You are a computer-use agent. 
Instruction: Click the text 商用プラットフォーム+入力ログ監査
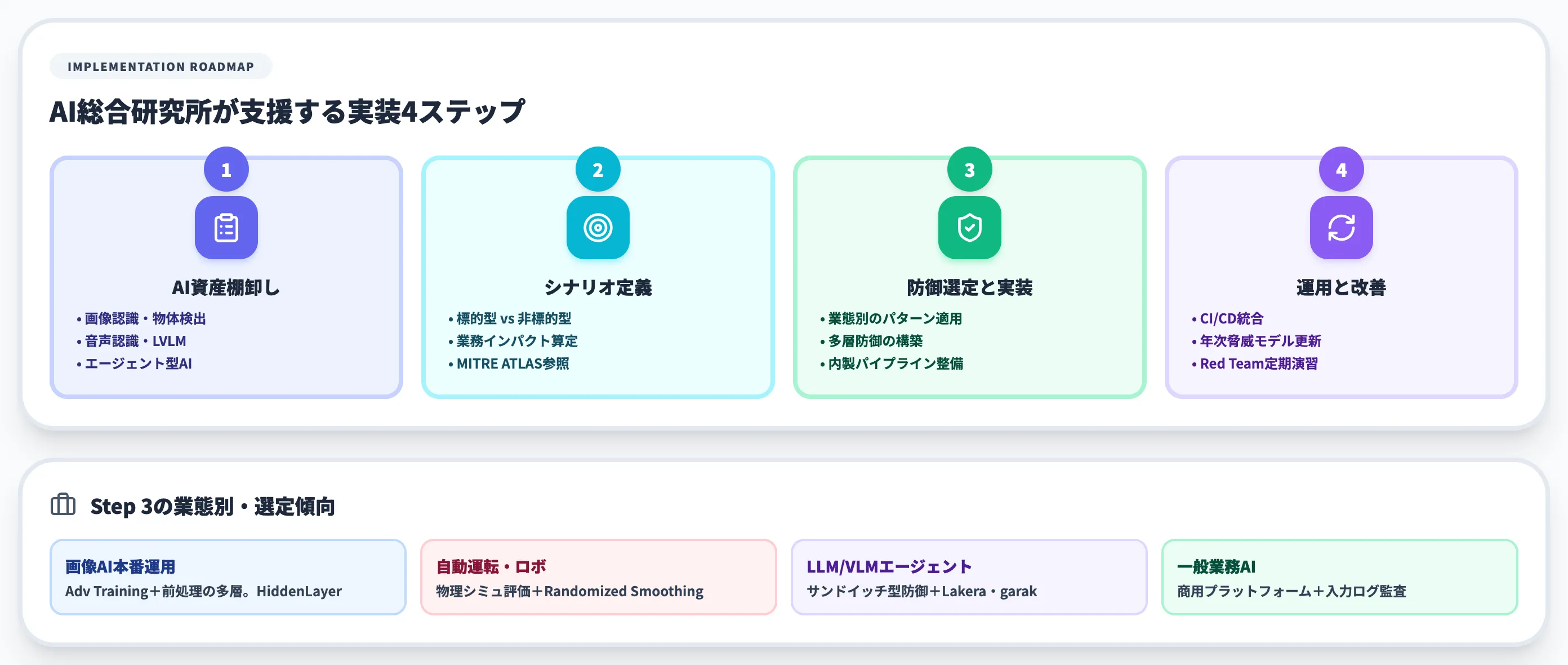pyautogui.click(x=1291, y=591)
